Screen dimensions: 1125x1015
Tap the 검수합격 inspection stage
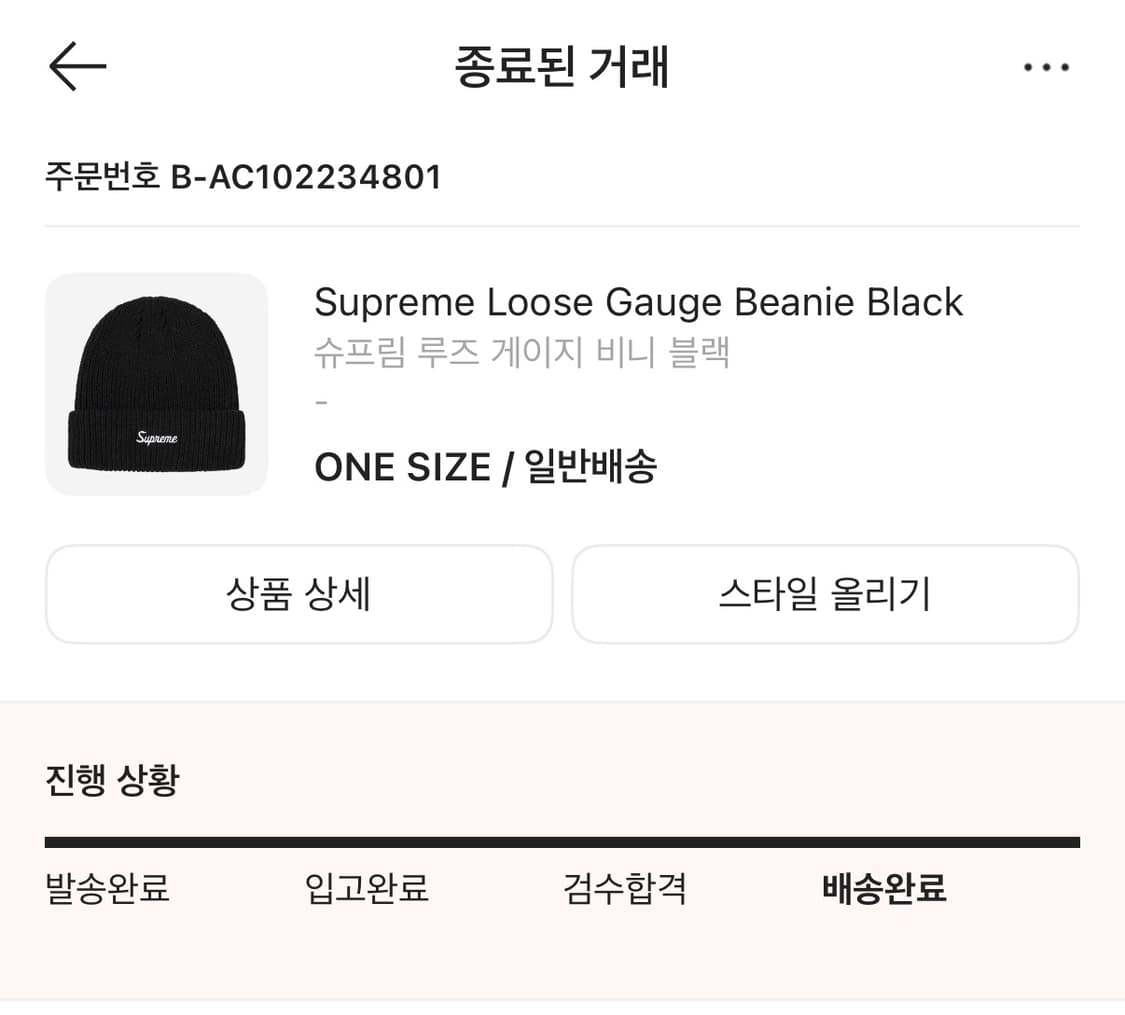(623, 889)
